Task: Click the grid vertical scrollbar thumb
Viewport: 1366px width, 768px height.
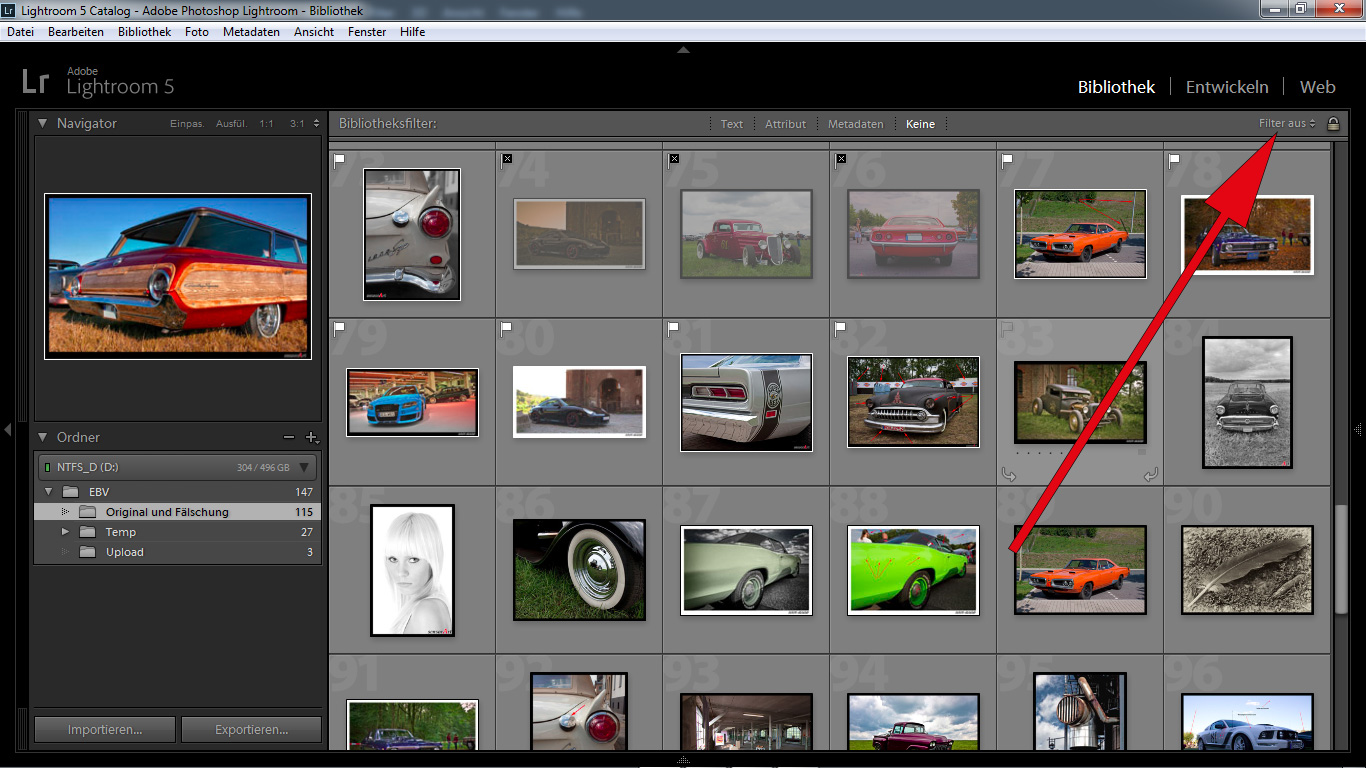Action: pos(1341,560)
